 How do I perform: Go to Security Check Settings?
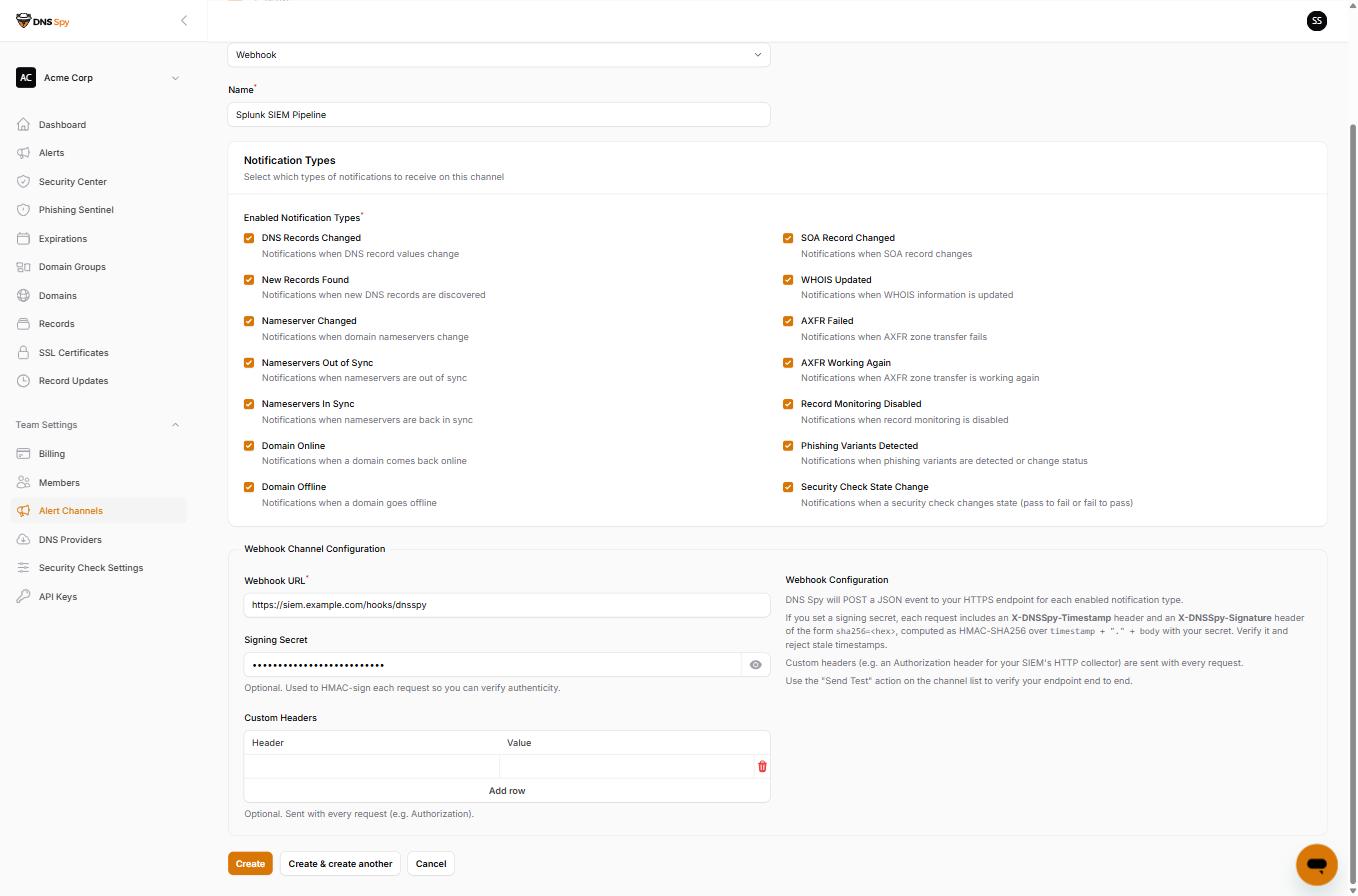(98, 568)
